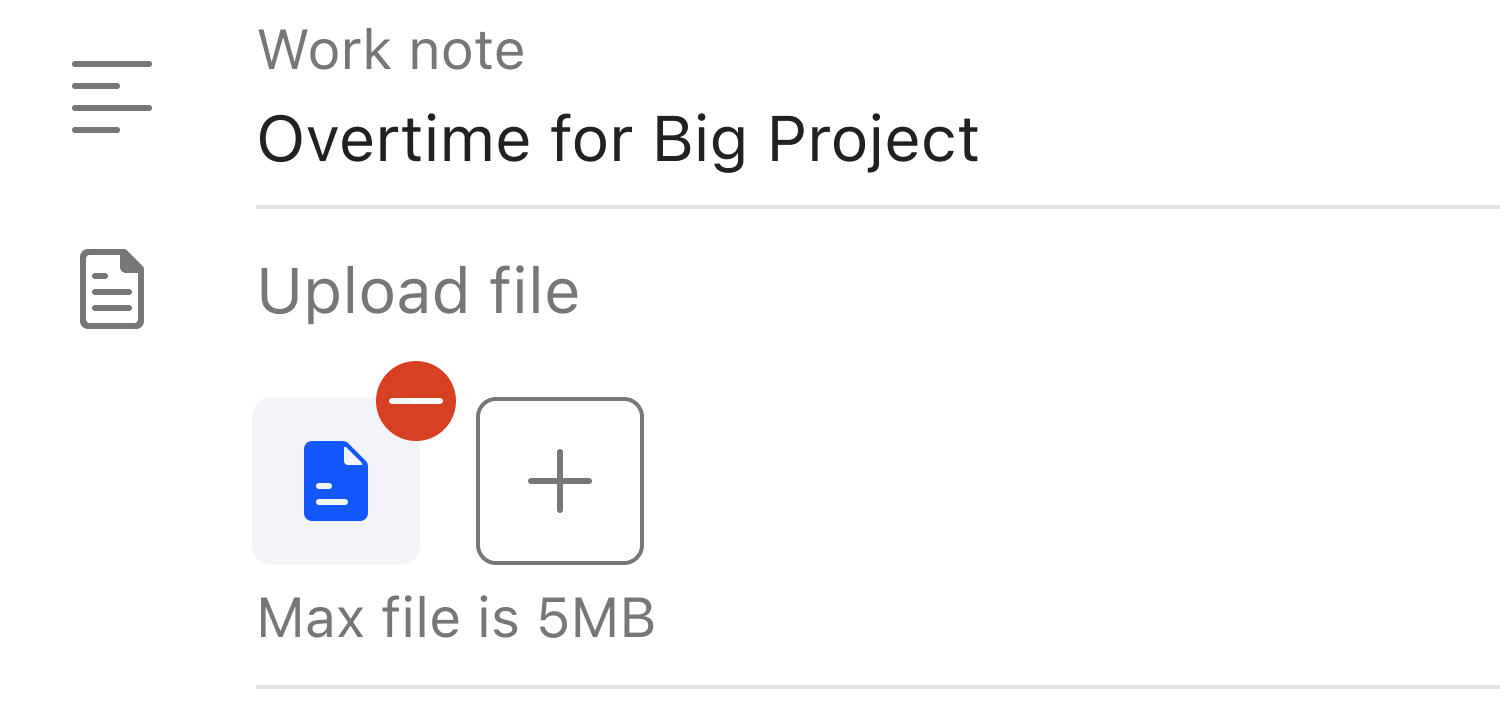Open the uploaded blue document thumbnail
Image resolution: width=1508 pixels, height=725 pixels.
coord(336,481)
